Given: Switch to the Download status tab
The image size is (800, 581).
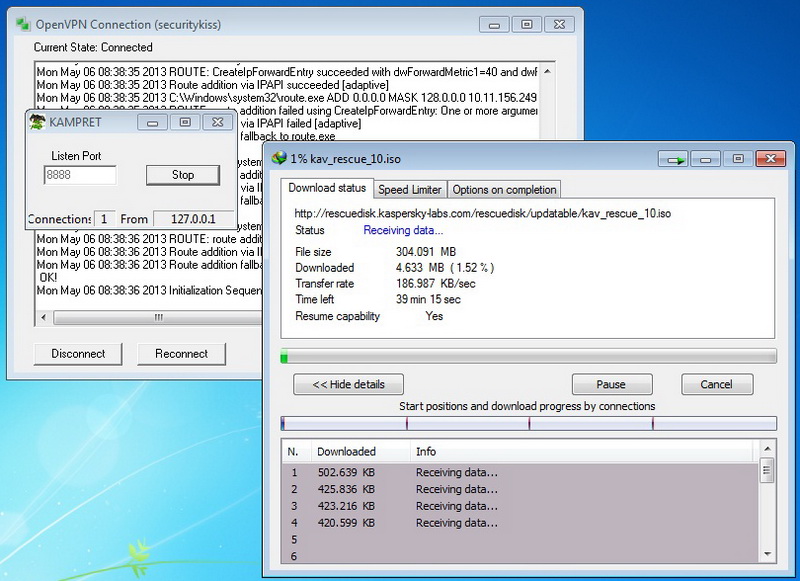Looking at the screenshot, I should tap(327, 188).
